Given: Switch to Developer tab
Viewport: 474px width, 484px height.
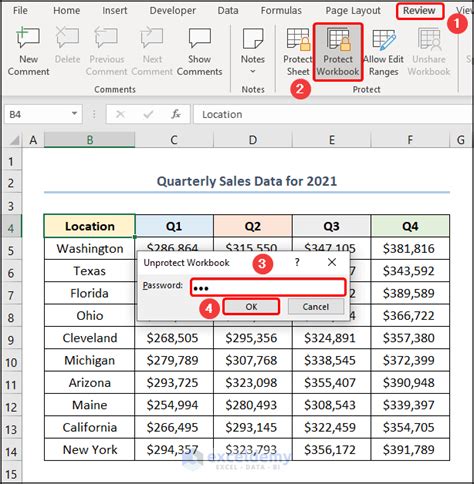Looking at the screenshot, I should click(173, 11).
